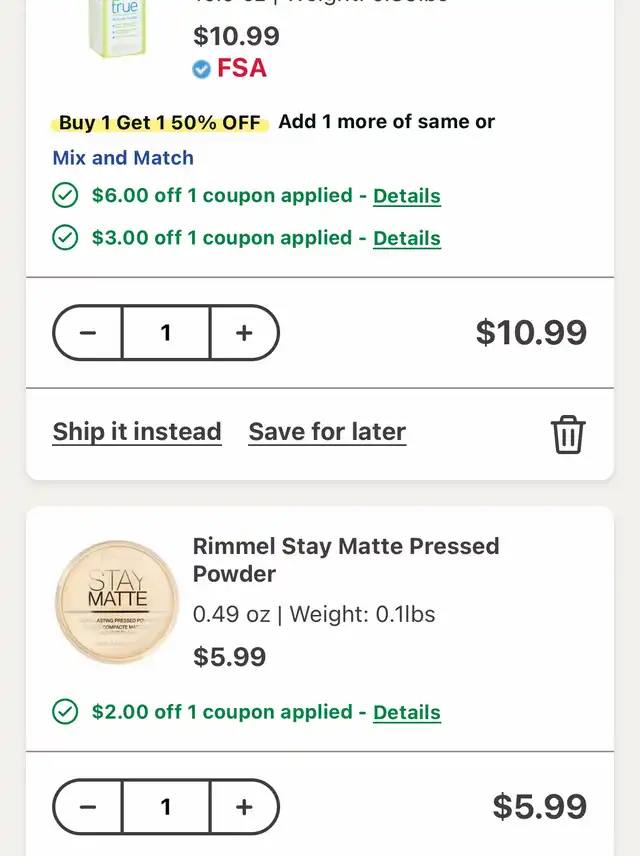Decrease Rimmel powder quantity with minus

[x=88, y=806]
